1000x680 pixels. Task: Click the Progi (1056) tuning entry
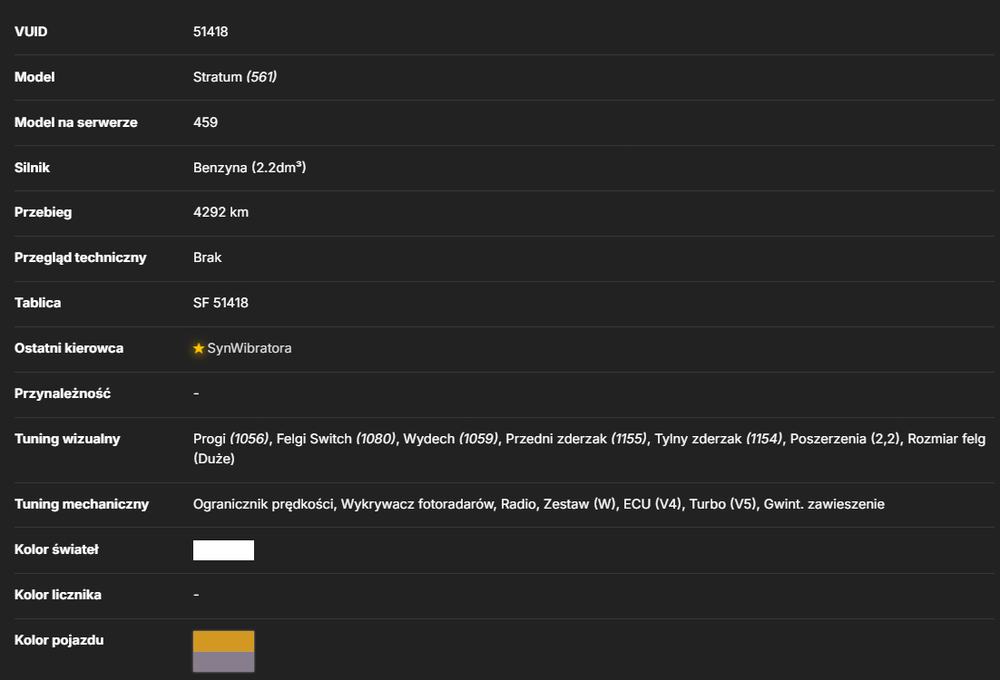click(231, 439)
